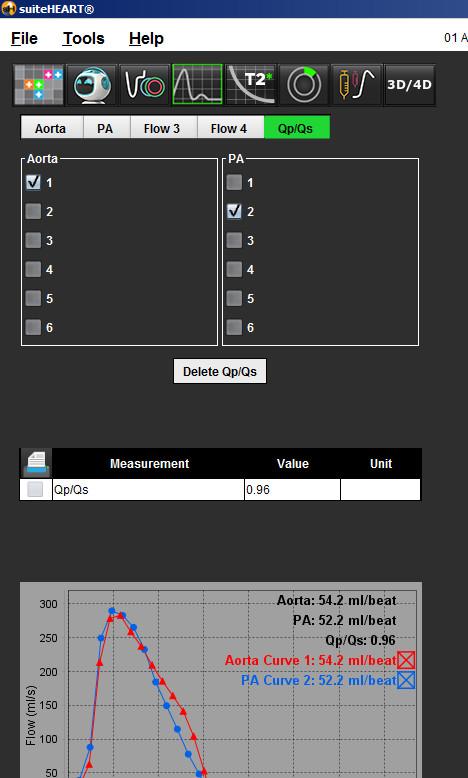Open the colorful grid viewer mode icon
Screen dimensions: 468x778
pos(39,85)
